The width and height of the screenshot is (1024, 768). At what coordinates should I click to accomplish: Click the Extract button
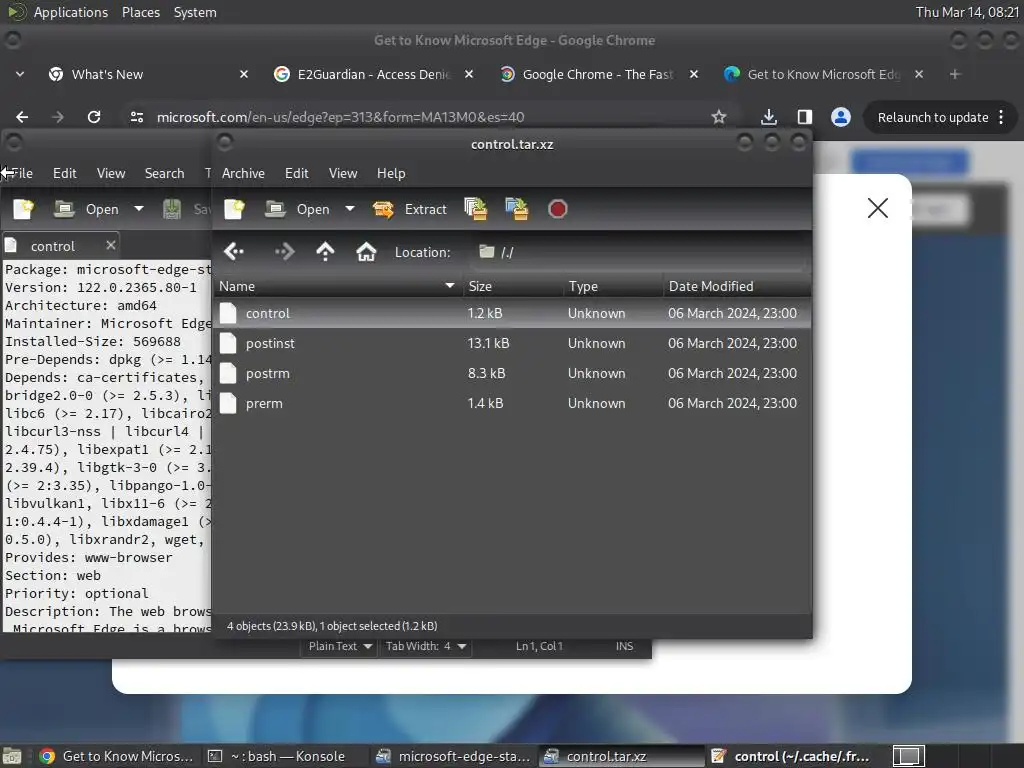click(410, 209)
